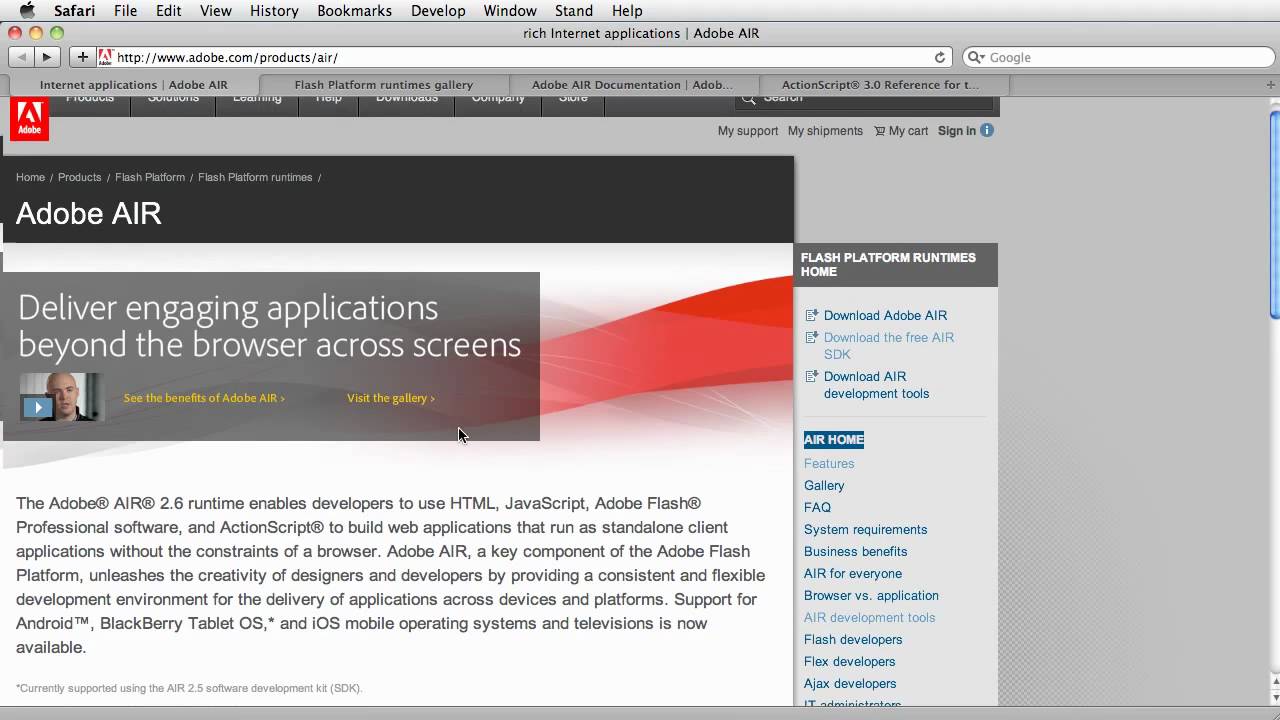Screen dimensions: 1280x720
Task: Click the vertical scrollbar thumb
Action: pos(1274,215)
